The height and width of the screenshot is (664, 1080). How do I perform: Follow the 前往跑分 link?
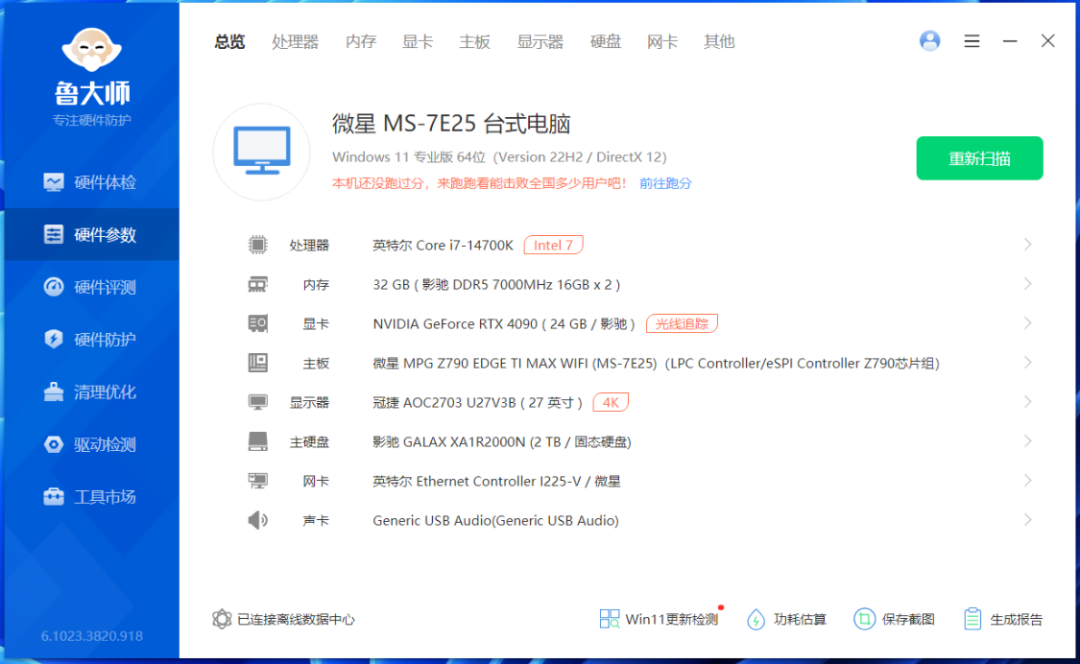(x=665, y=183)
